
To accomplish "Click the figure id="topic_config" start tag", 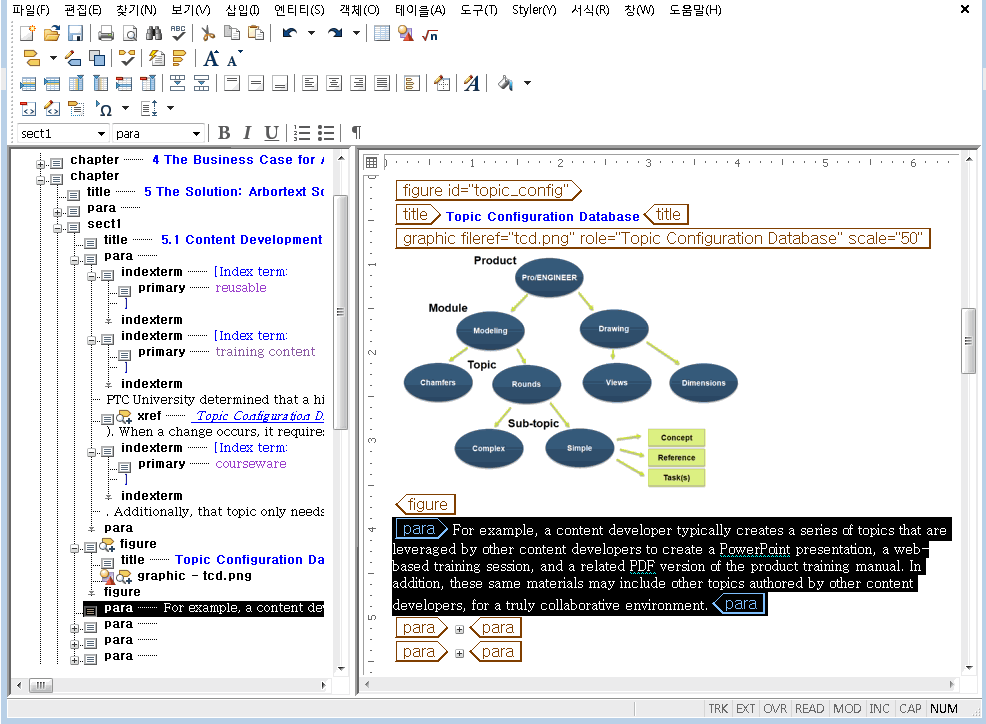I will [489, 190].
